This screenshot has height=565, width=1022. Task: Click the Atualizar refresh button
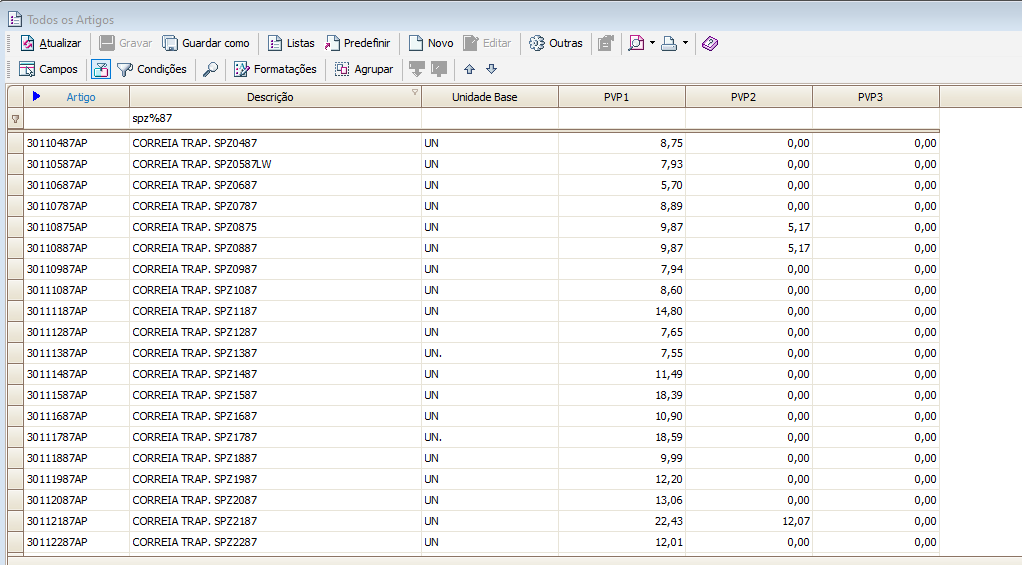click(51, 43)
